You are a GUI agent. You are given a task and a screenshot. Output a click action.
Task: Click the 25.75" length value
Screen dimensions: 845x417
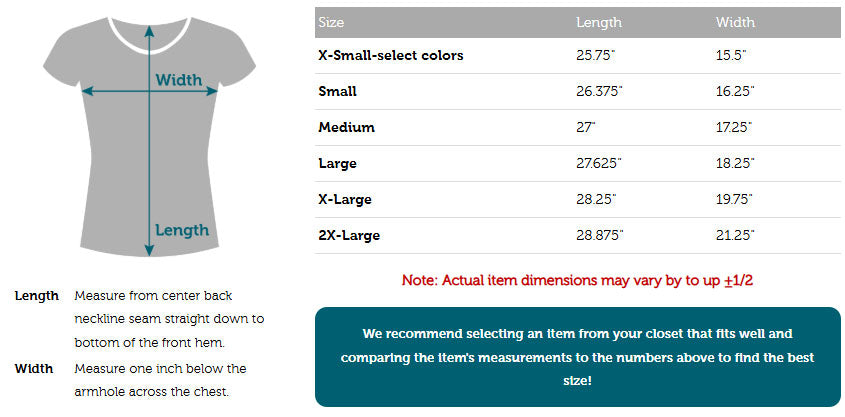tap(597, 55)
